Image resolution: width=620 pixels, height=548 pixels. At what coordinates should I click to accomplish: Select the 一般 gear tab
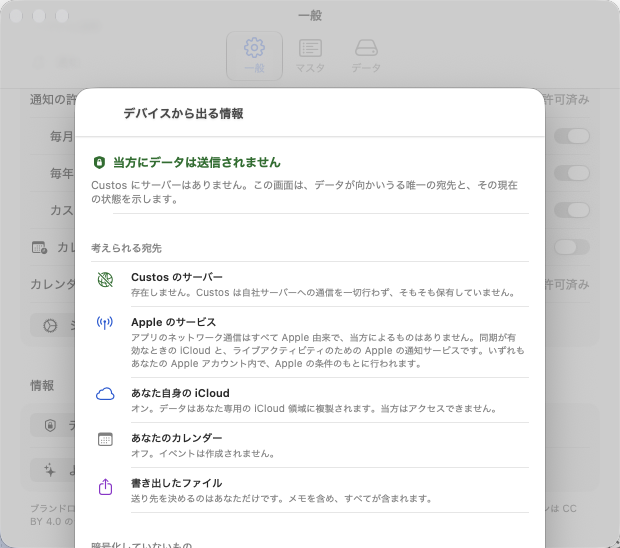coord(254,56)
